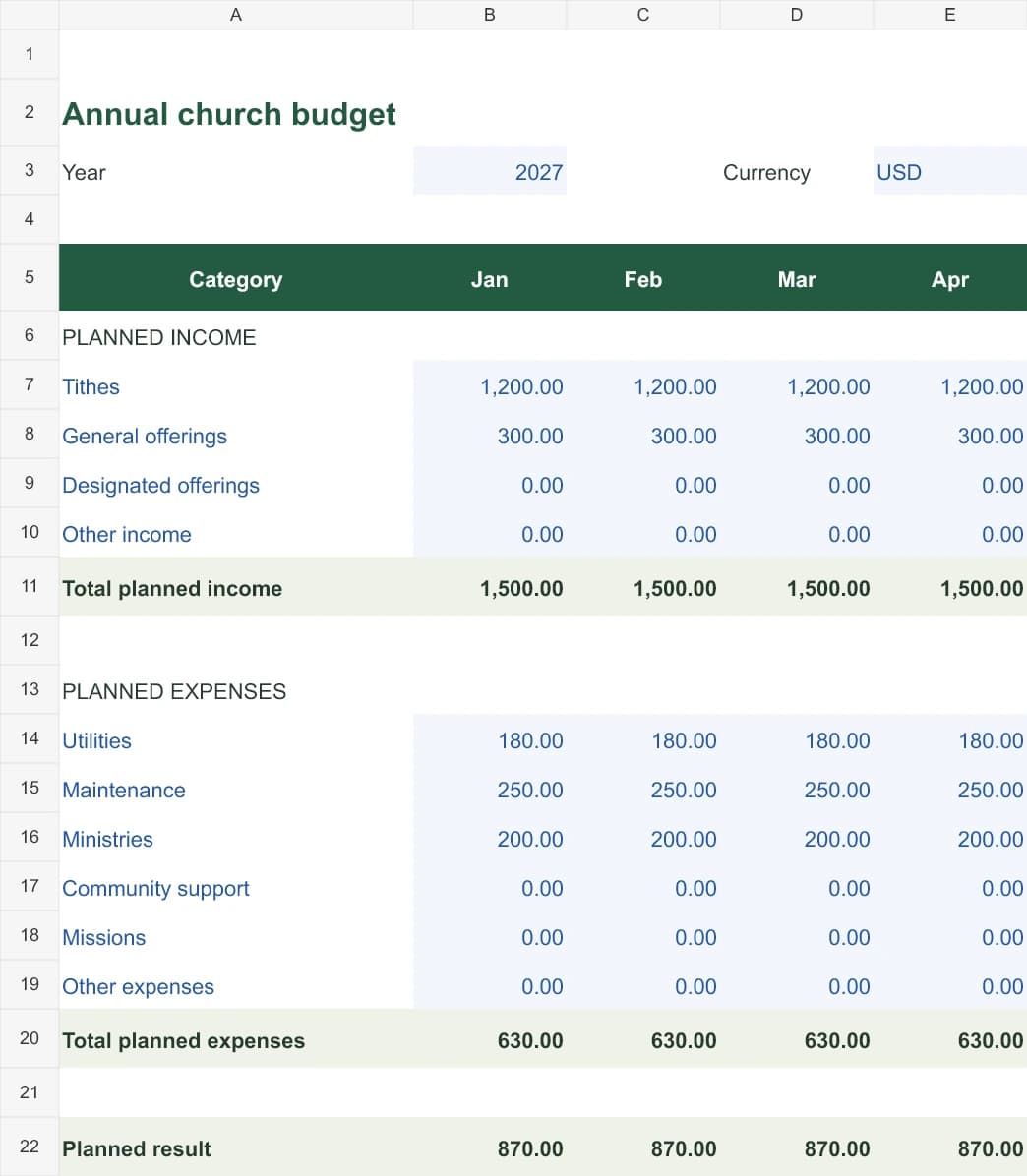Click the currency cell showing USD

949,171
